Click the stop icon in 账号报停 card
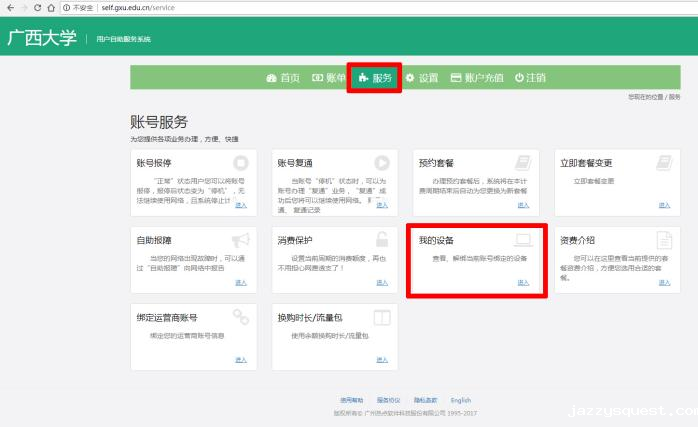The image size is (698, 427). click(240, 162)
